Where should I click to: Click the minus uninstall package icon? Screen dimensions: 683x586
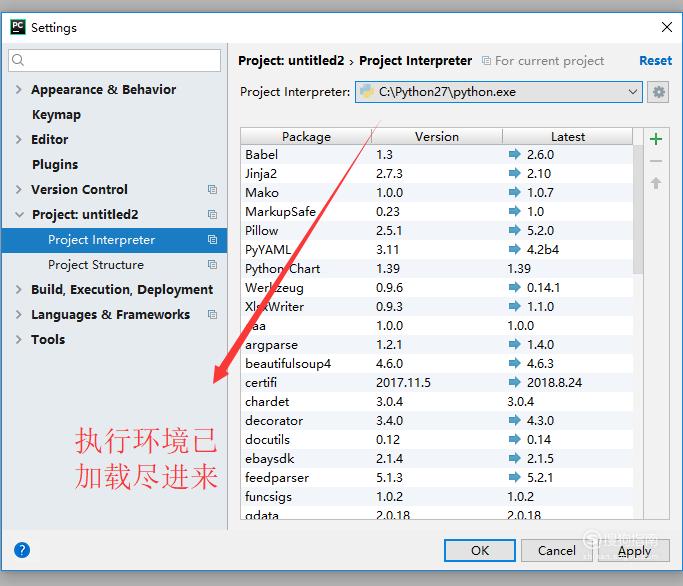pos(656,161)
